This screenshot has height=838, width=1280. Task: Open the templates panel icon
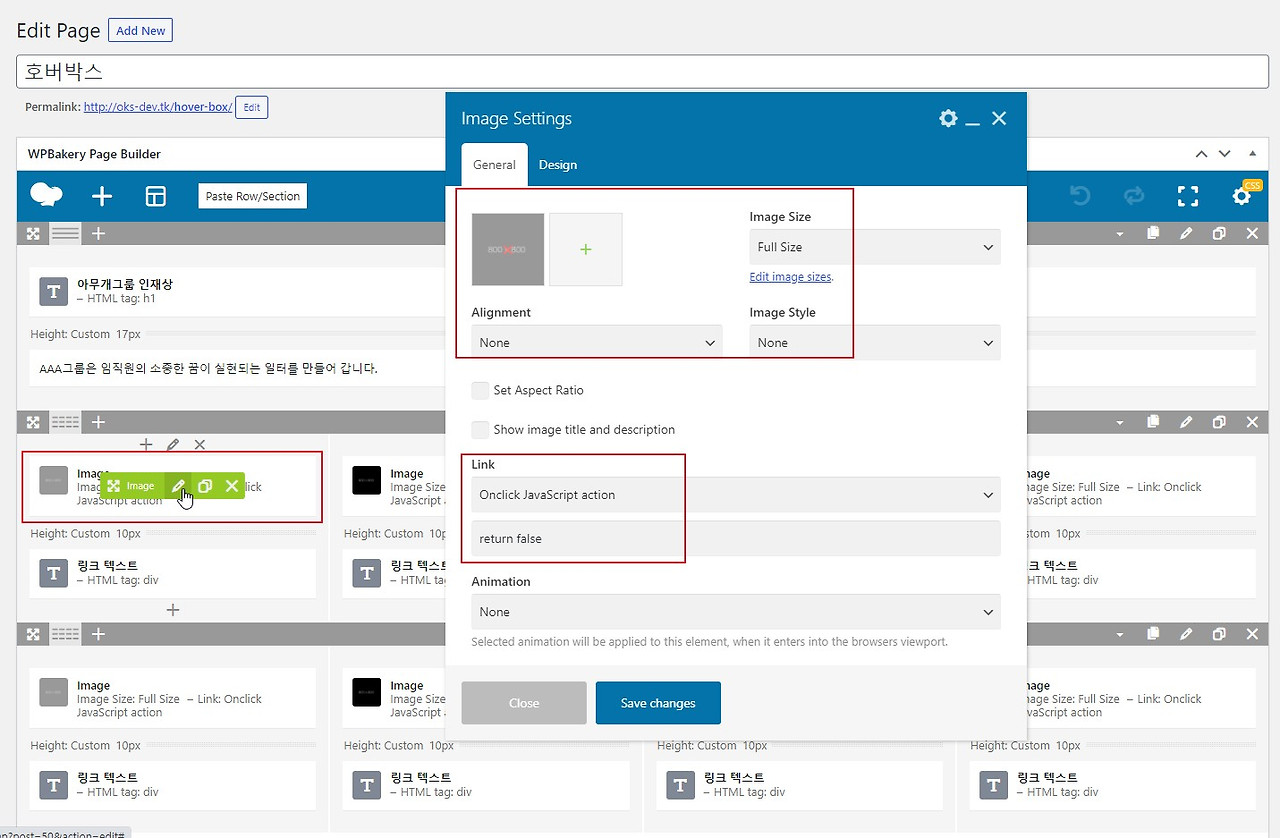(156, 196)
